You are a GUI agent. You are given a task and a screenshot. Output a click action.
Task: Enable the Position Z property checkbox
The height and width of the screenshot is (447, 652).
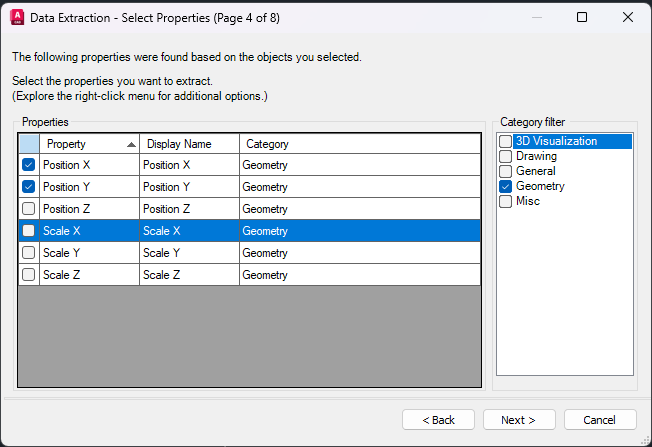tap(28, 208)
